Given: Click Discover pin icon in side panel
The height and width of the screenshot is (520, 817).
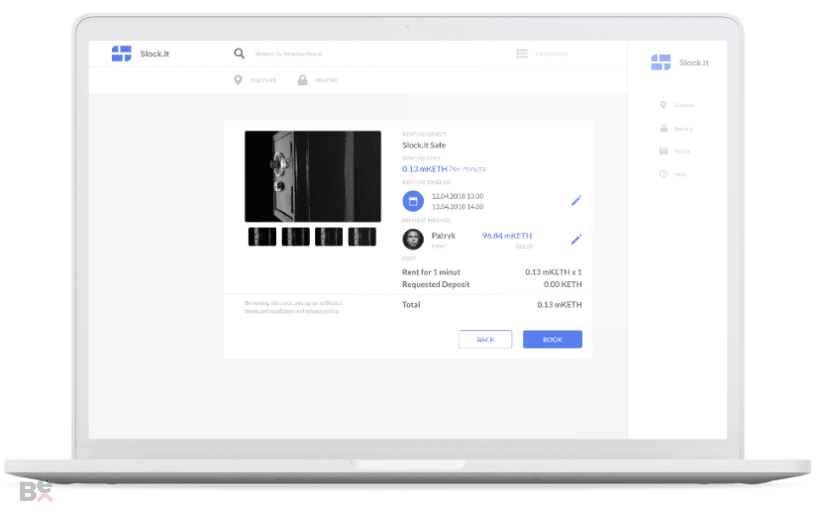Looking at the screenshot, I should tap(663, 105).
